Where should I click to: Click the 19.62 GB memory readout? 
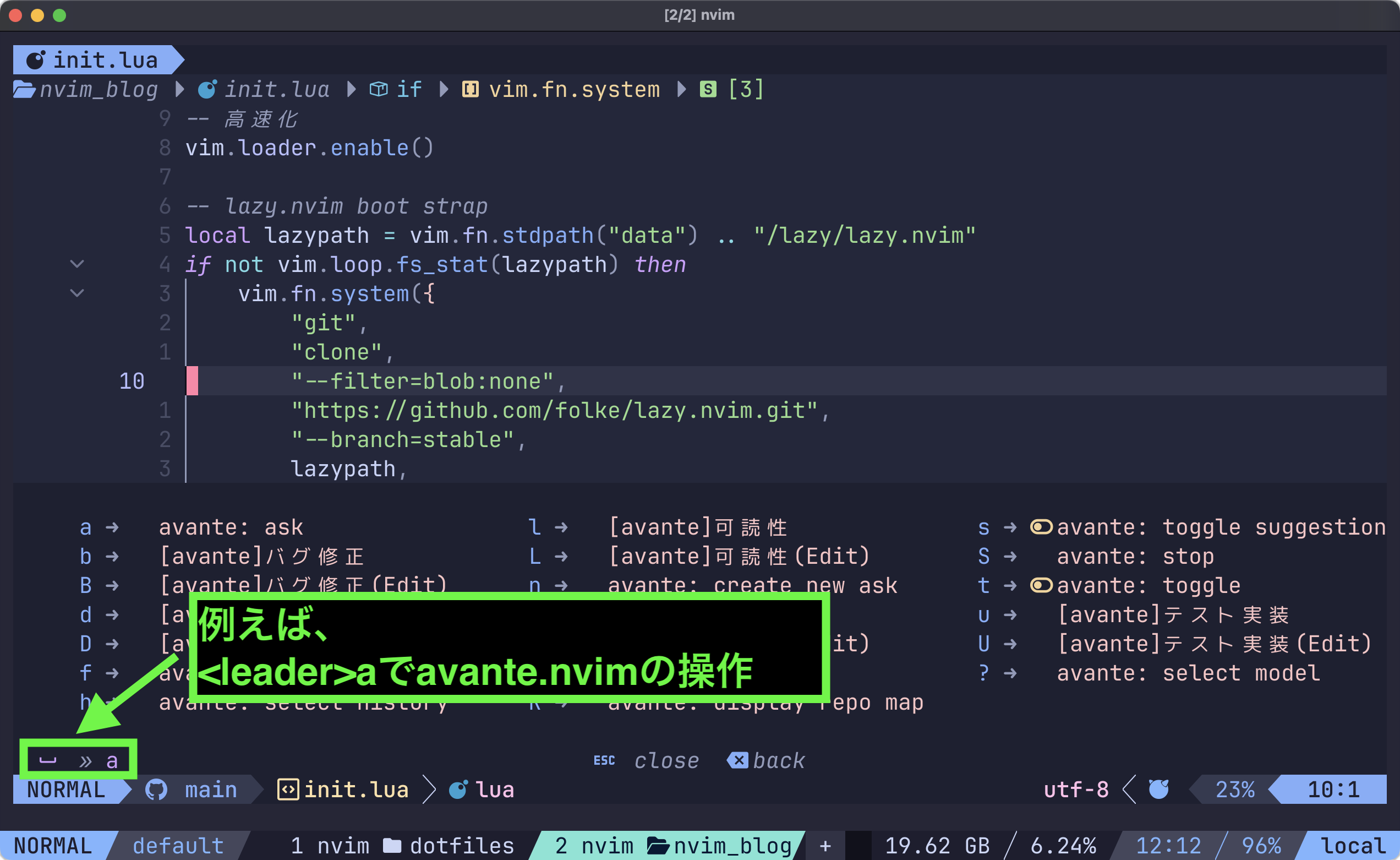click(937, 846)
